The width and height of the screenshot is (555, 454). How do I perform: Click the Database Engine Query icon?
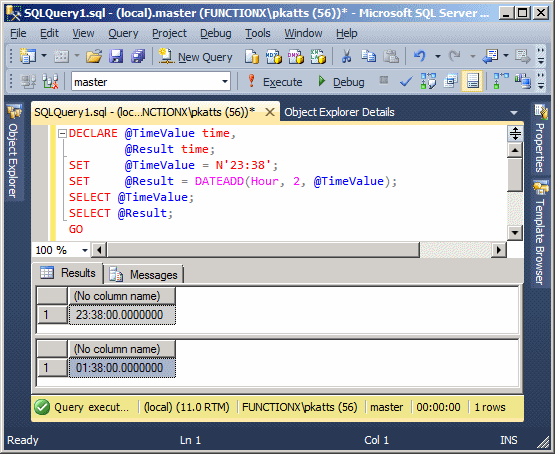pyautogui.click(x=252, y=56)
